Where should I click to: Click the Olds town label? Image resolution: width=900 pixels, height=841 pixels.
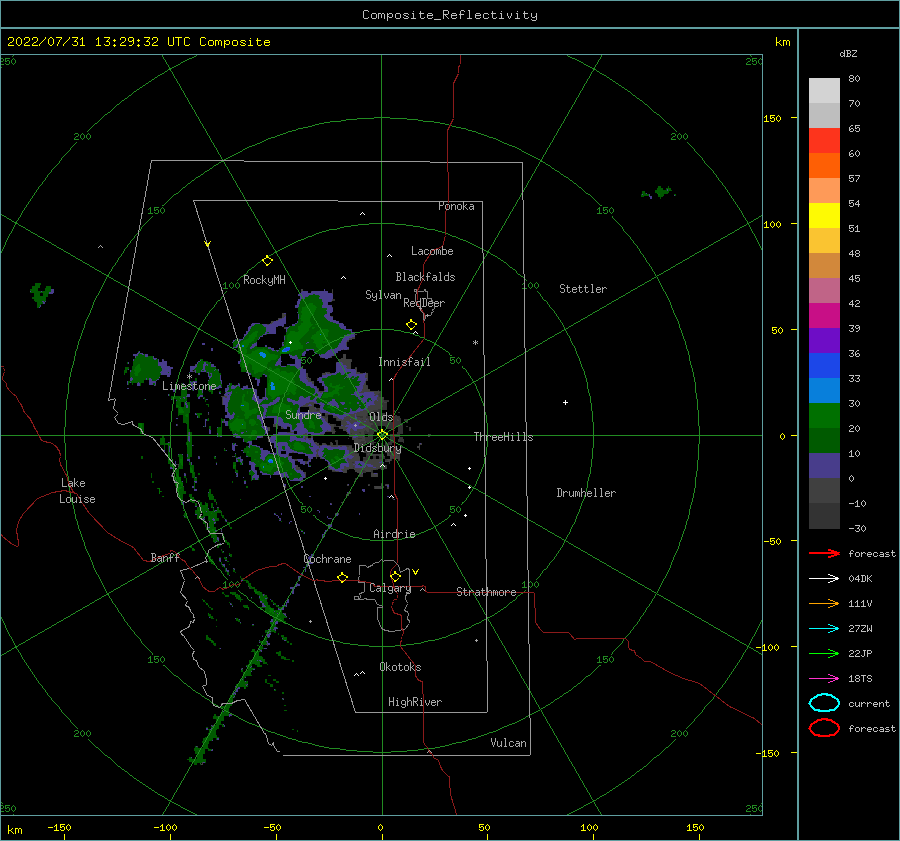pos(381,417)
